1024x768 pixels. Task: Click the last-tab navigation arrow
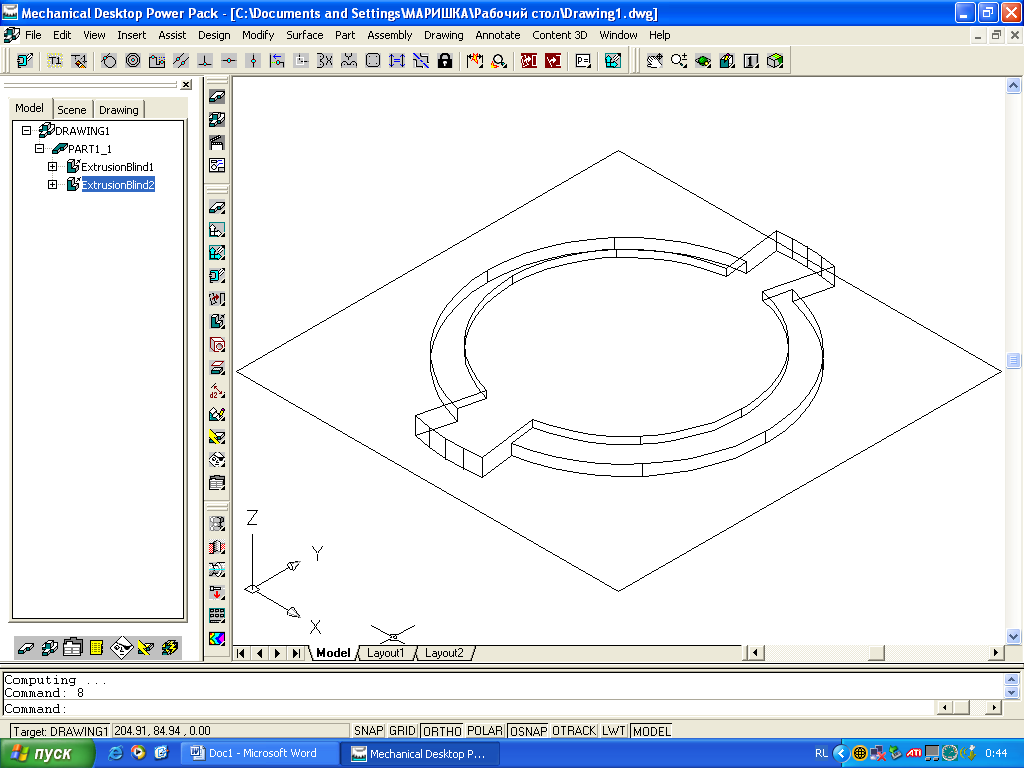296,653
